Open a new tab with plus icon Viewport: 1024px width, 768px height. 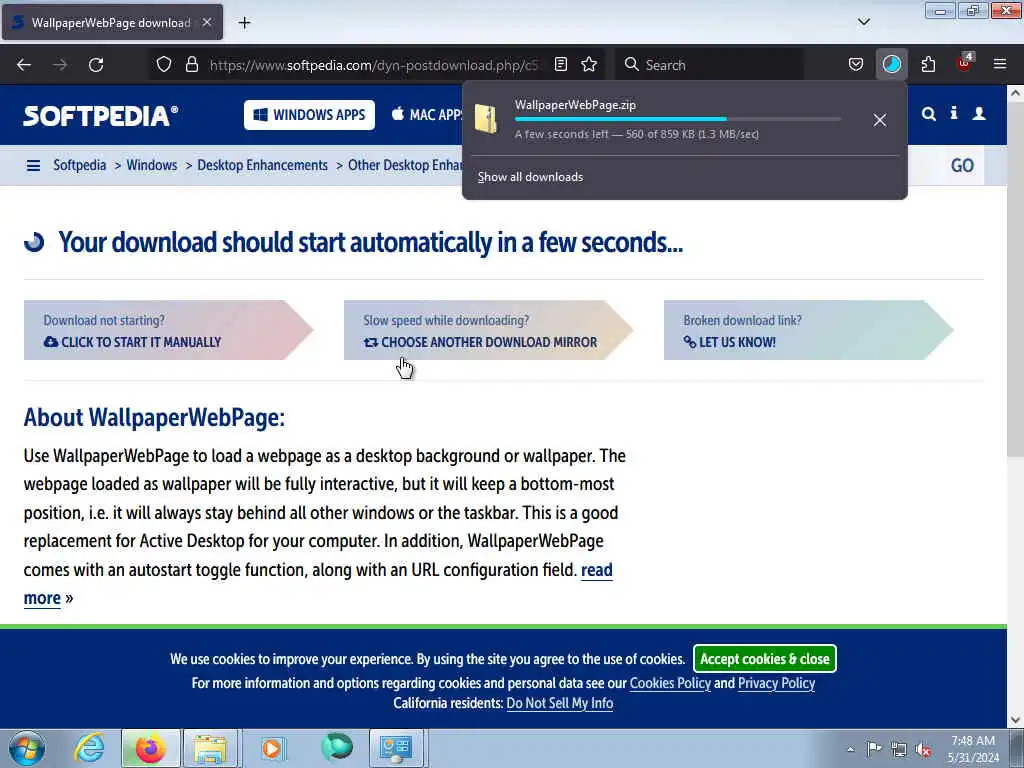point(244,23)
